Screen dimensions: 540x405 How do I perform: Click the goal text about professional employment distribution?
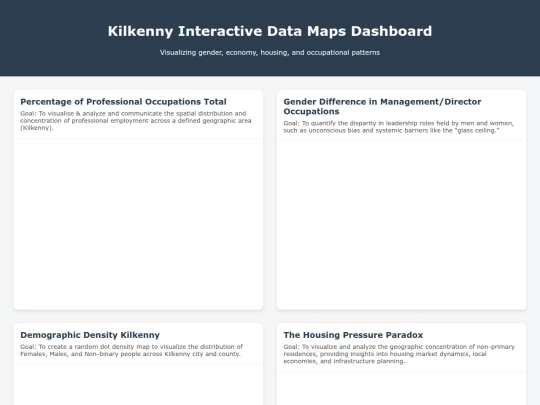(136, 121)
